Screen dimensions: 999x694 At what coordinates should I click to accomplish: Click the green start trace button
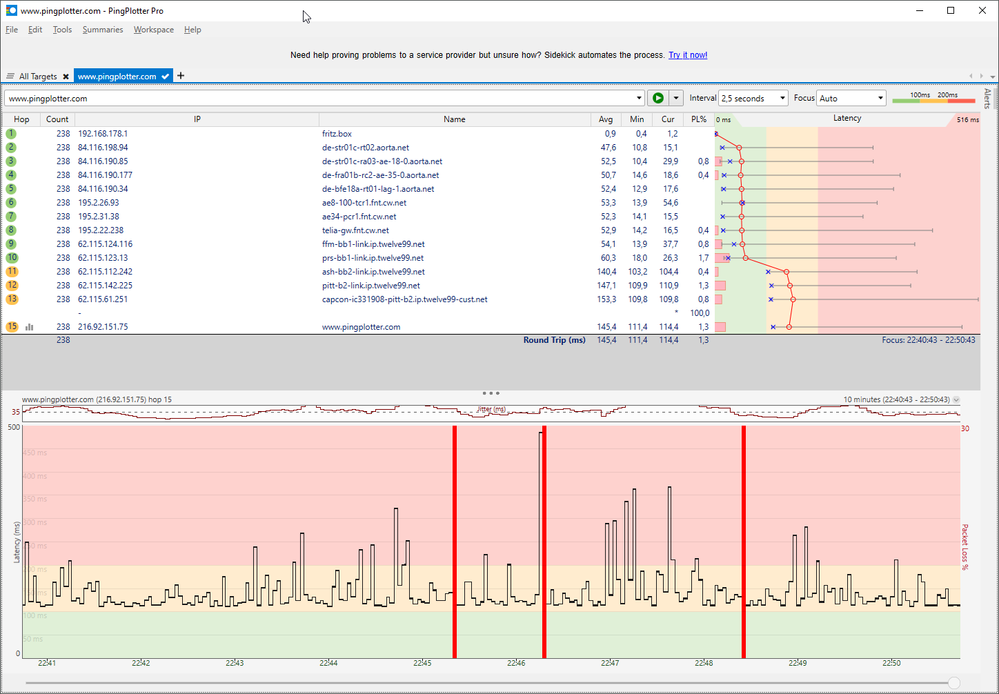(x=657, y=98)
